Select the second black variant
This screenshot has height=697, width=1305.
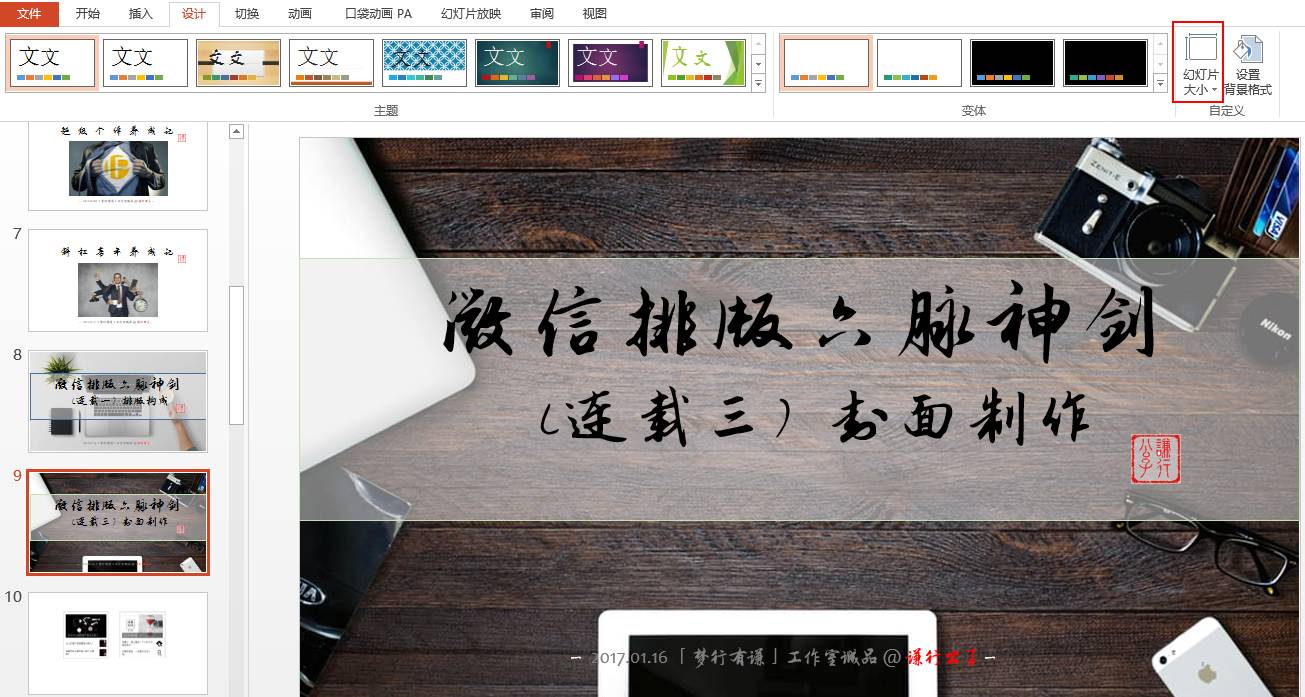click(x=1105, y=63)
